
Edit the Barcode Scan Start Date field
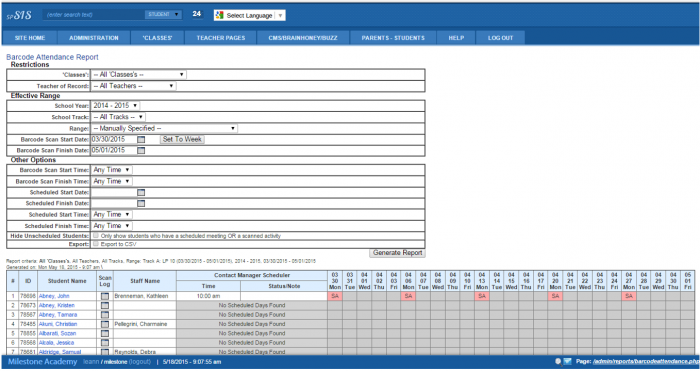coord(114,139)
